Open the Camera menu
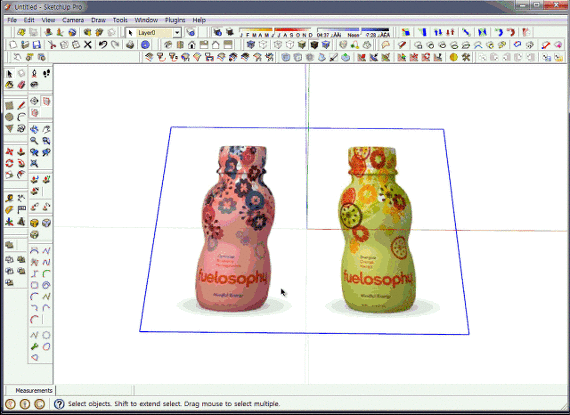Viewport: 570px width, 415px height. click(73, 20)
